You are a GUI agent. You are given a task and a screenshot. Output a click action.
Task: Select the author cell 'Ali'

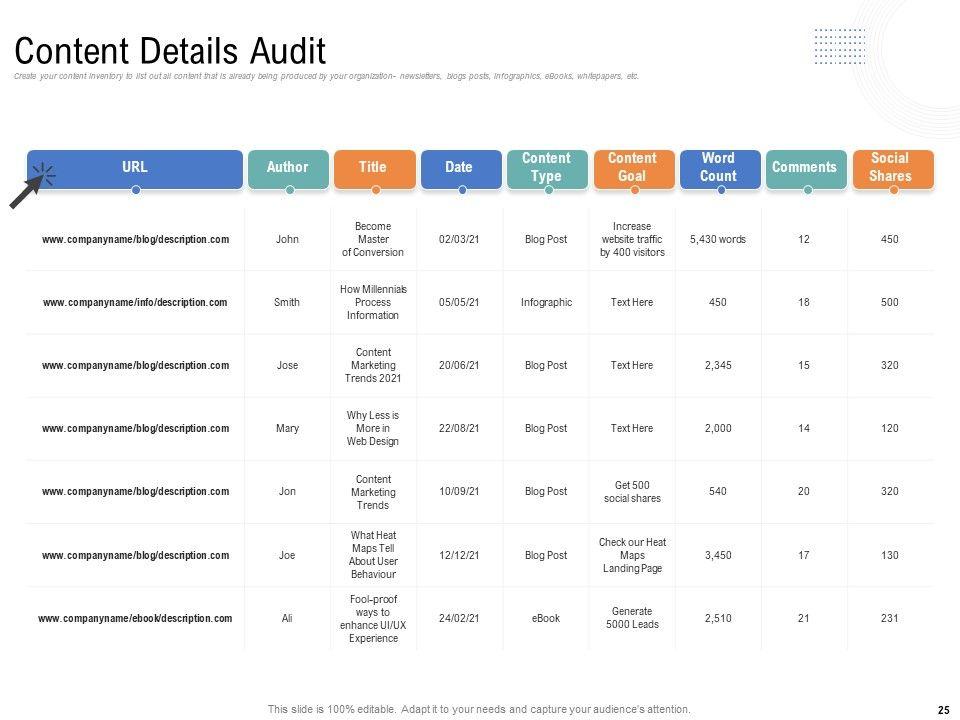pyautogui.click(x=287, y=618)
